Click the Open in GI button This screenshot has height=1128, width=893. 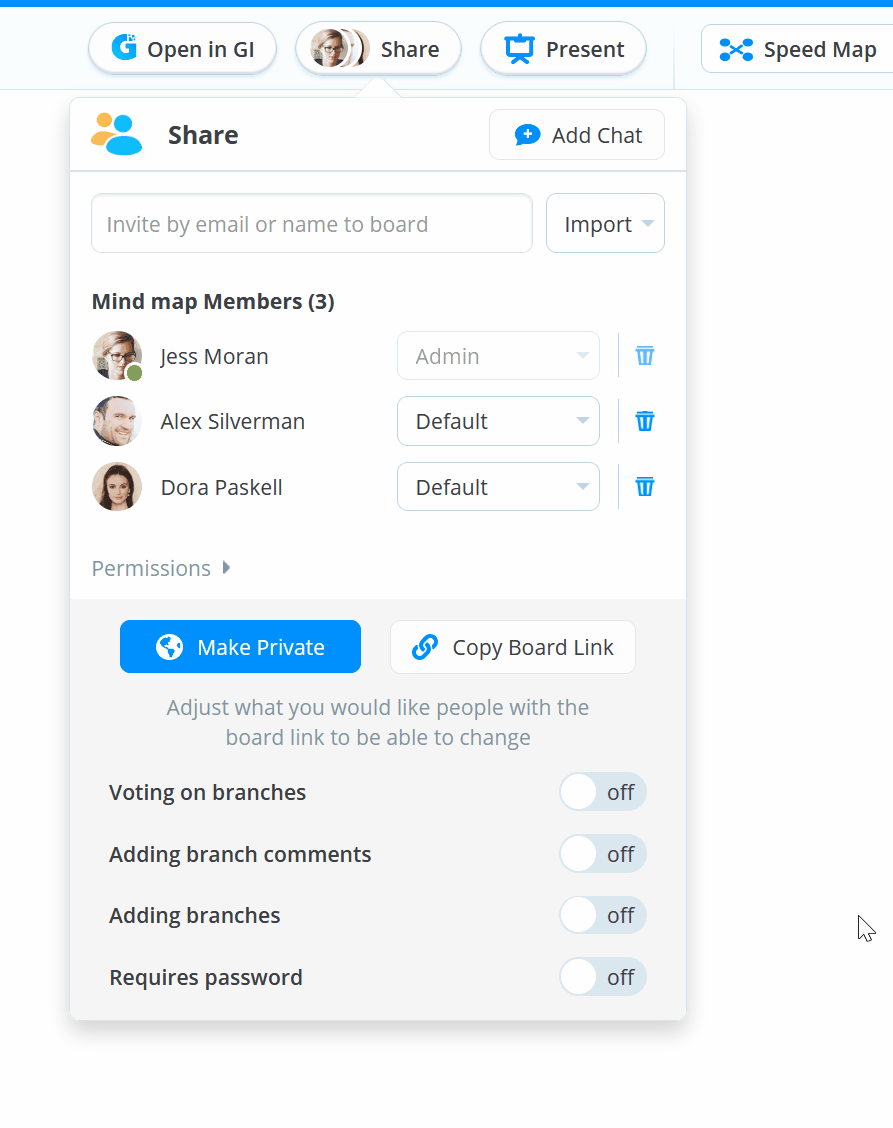[x=182, y=49]
